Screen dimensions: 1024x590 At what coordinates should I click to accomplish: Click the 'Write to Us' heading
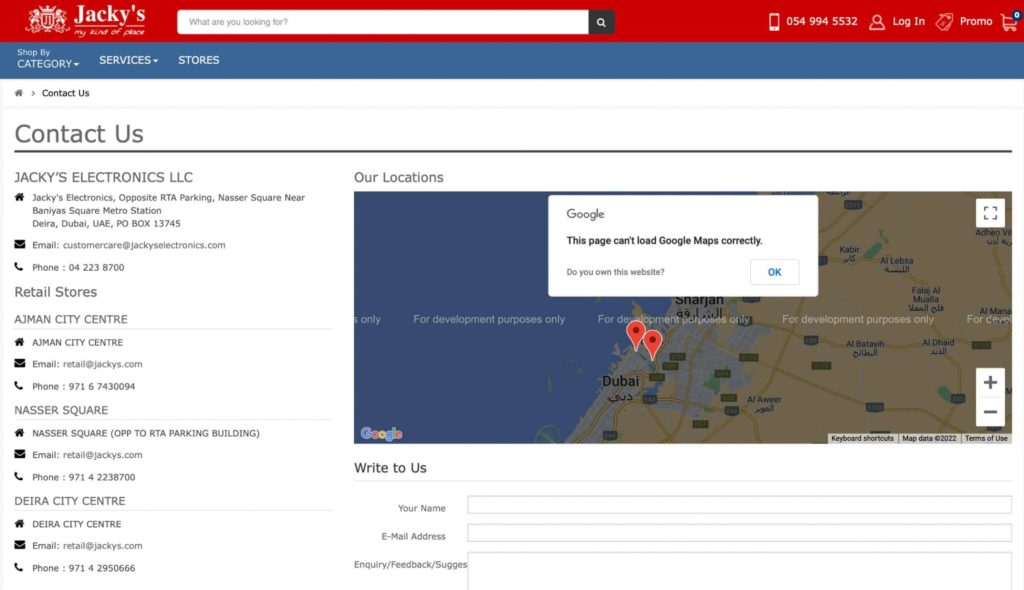(390, 468)
